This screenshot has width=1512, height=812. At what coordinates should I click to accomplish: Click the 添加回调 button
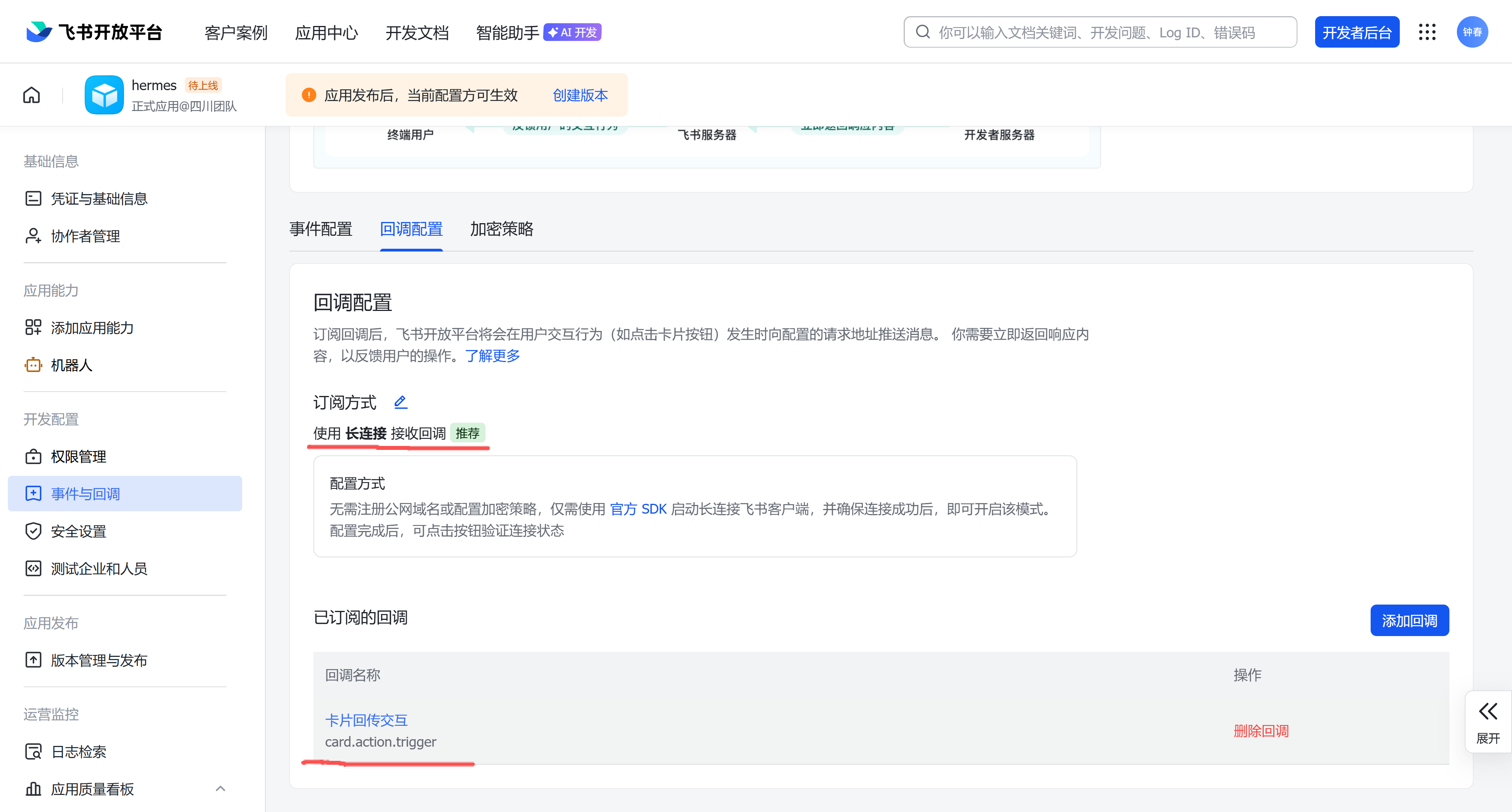click(1409, 620)
